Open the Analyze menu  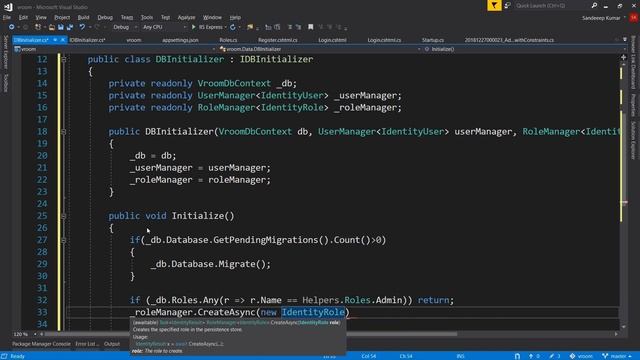tap(186, 18)
